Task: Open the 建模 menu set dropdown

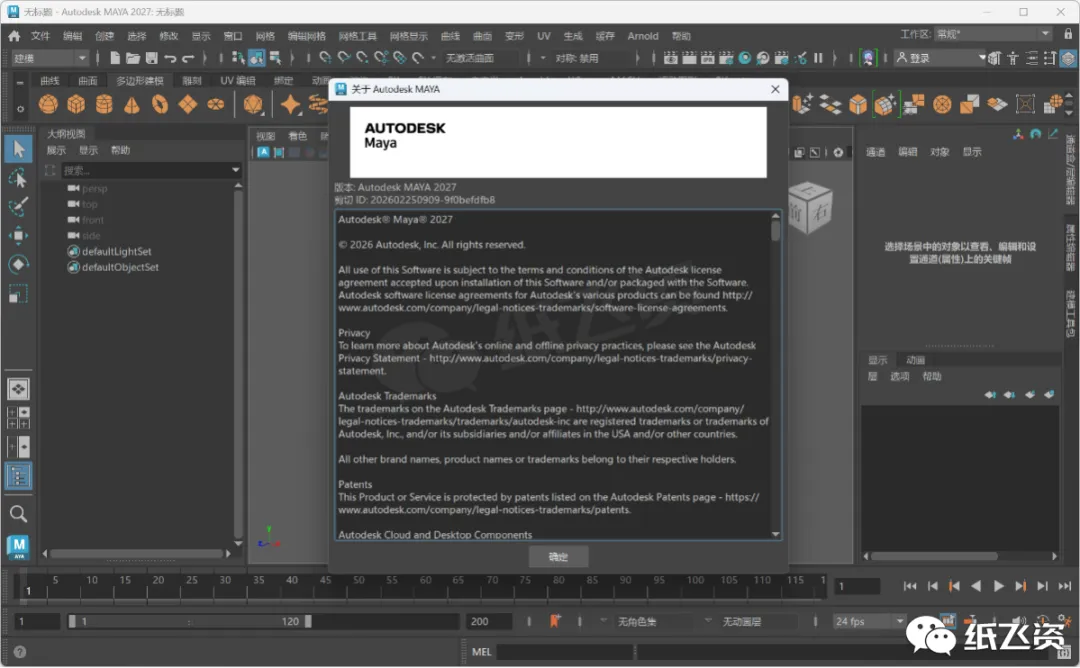Action: pos(50,58)
